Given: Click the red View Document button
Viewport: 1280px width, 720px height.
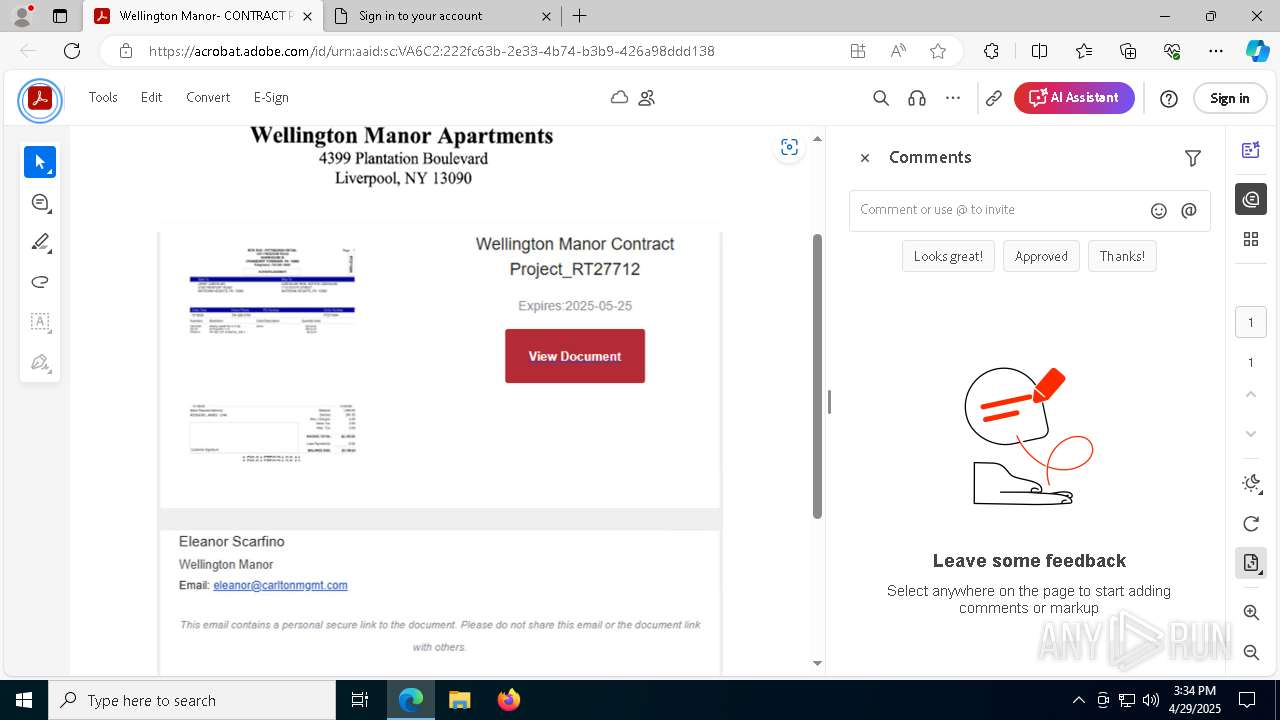Looking at the screenshot, I should tap(575, 356).
